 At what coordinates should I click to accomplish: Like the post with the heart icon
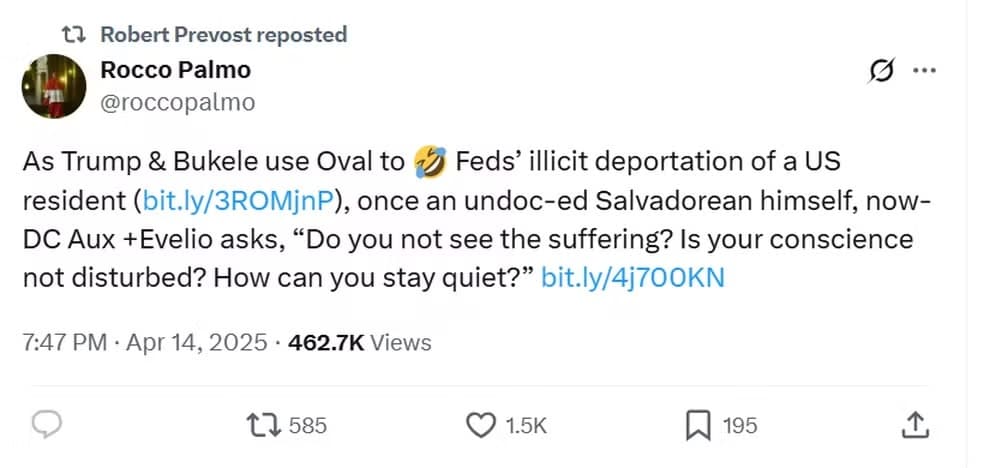click(482, 426)
